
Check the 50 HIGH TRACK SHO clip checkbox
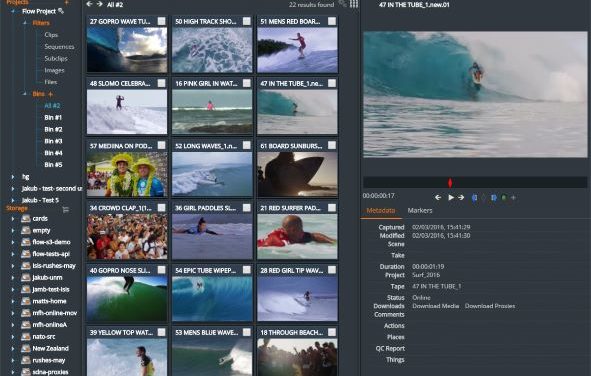247,21
